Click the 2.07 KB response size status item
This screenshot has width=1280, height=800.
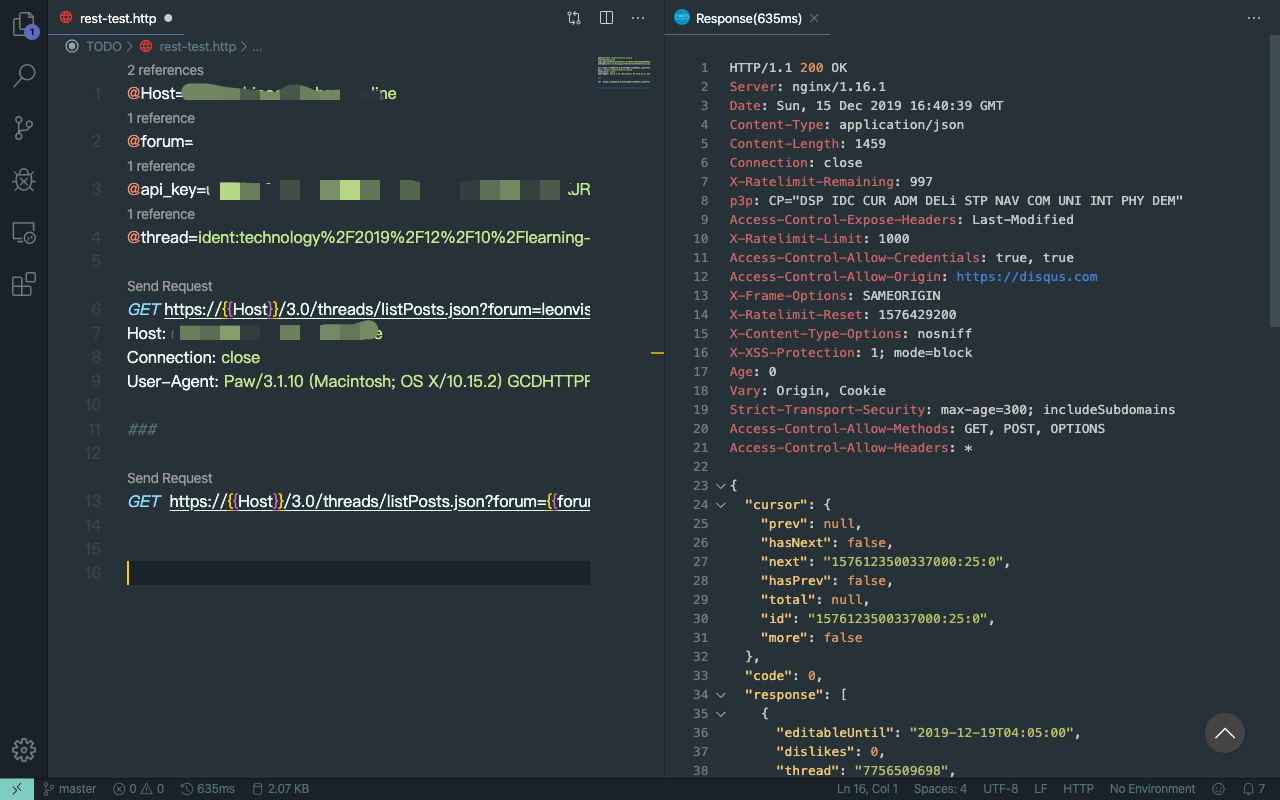(x=279, y=789)
